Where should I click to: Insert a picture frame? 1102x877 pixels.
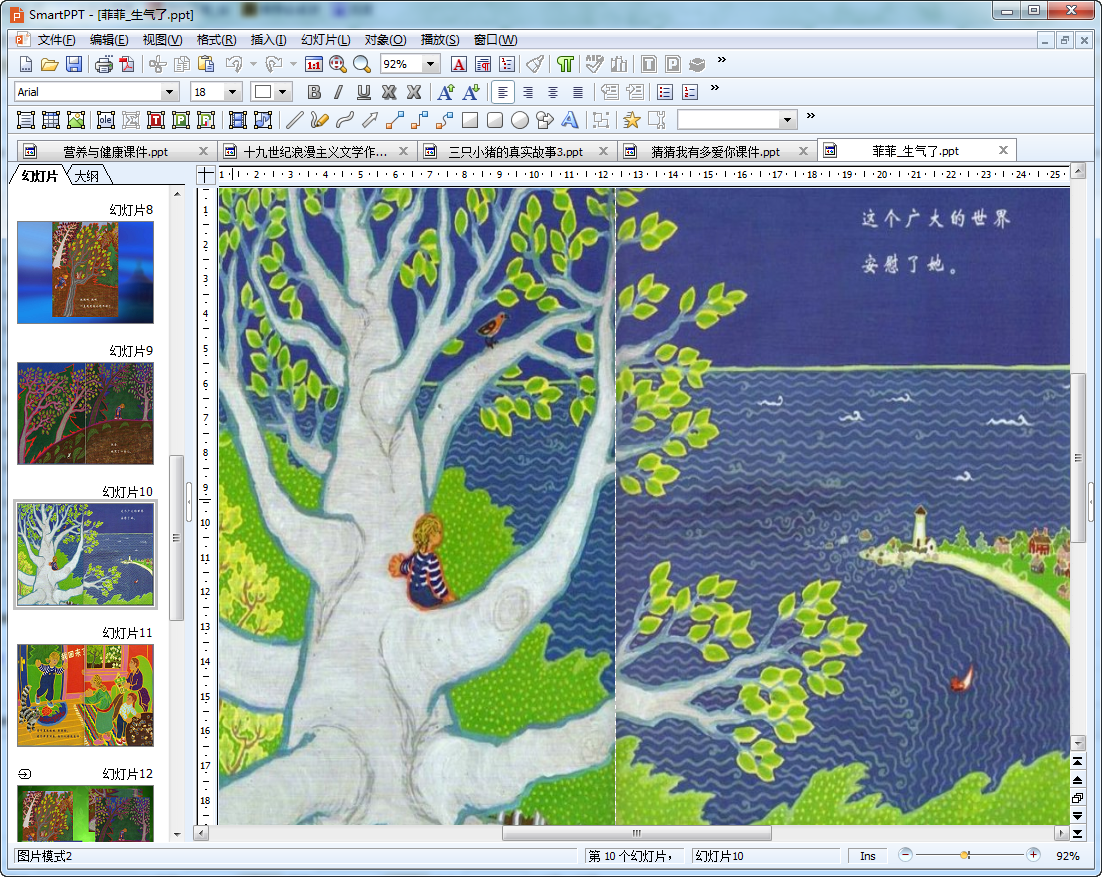tap(75, 120)
